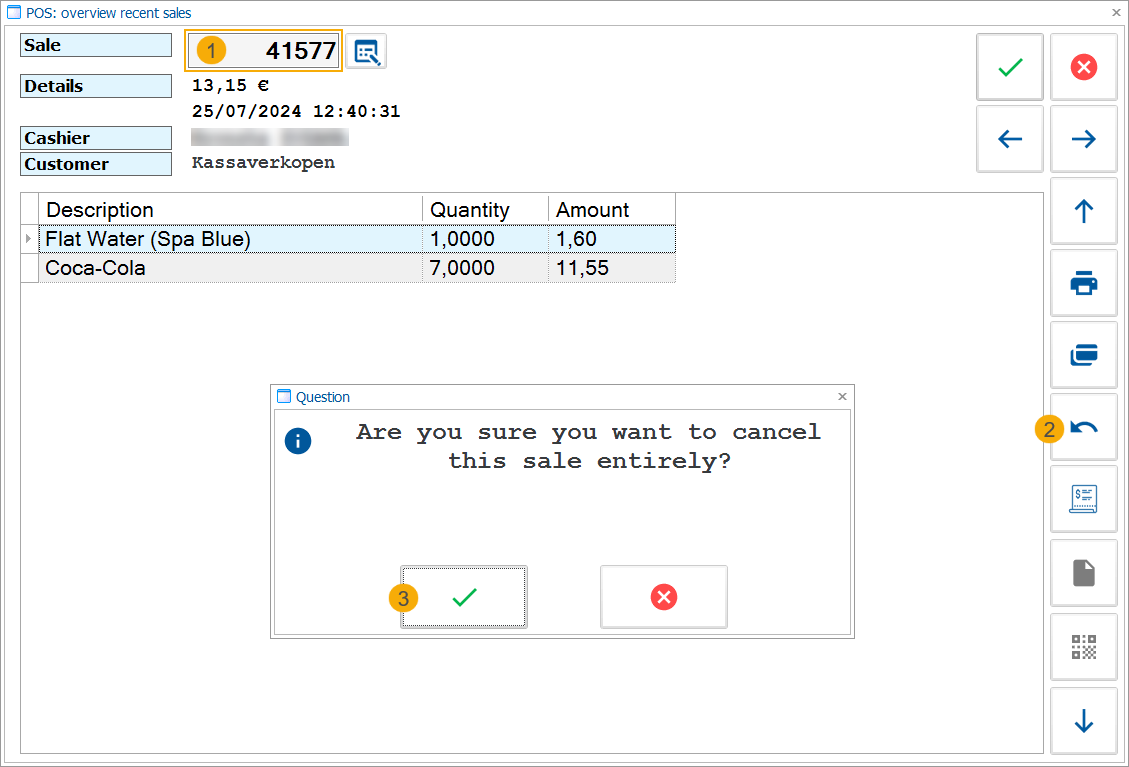Open the receipt printout icon
This screenshot has width=1129, height=767.
1083,499
